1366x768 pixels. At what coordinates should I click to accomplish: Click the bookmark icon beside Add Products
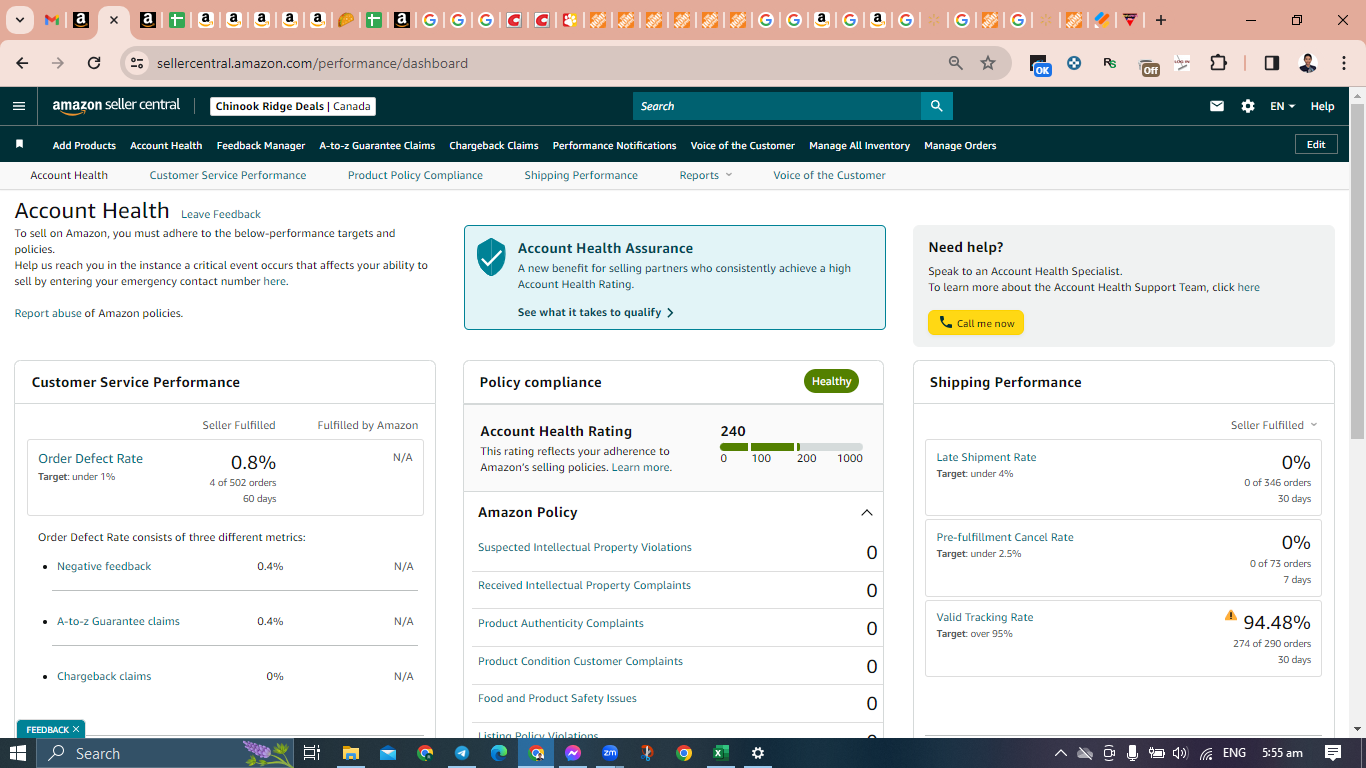[19, 145]
